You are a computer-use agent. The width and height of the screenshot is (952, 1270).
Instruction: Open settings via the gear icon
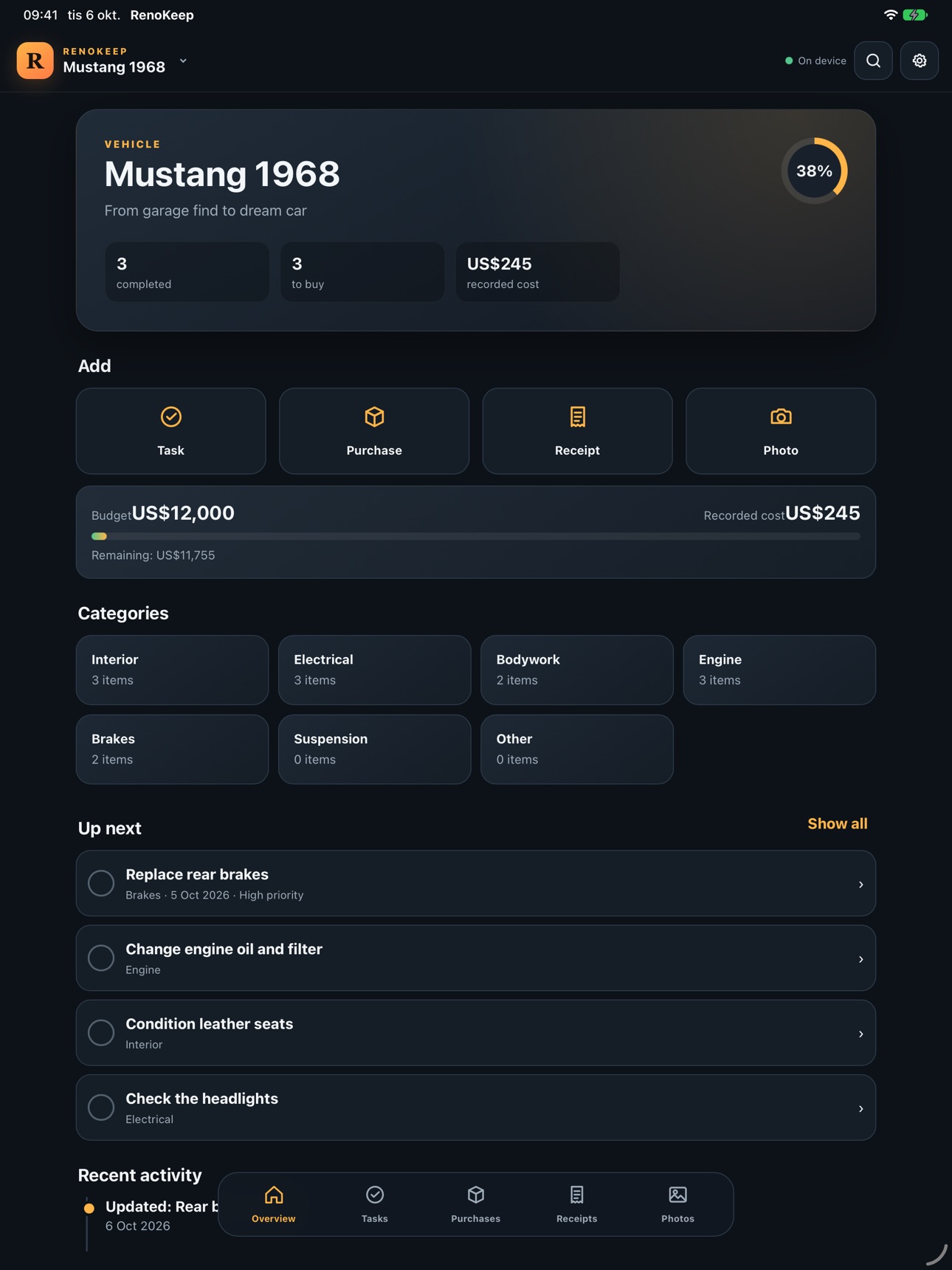(x=920, y=61)
